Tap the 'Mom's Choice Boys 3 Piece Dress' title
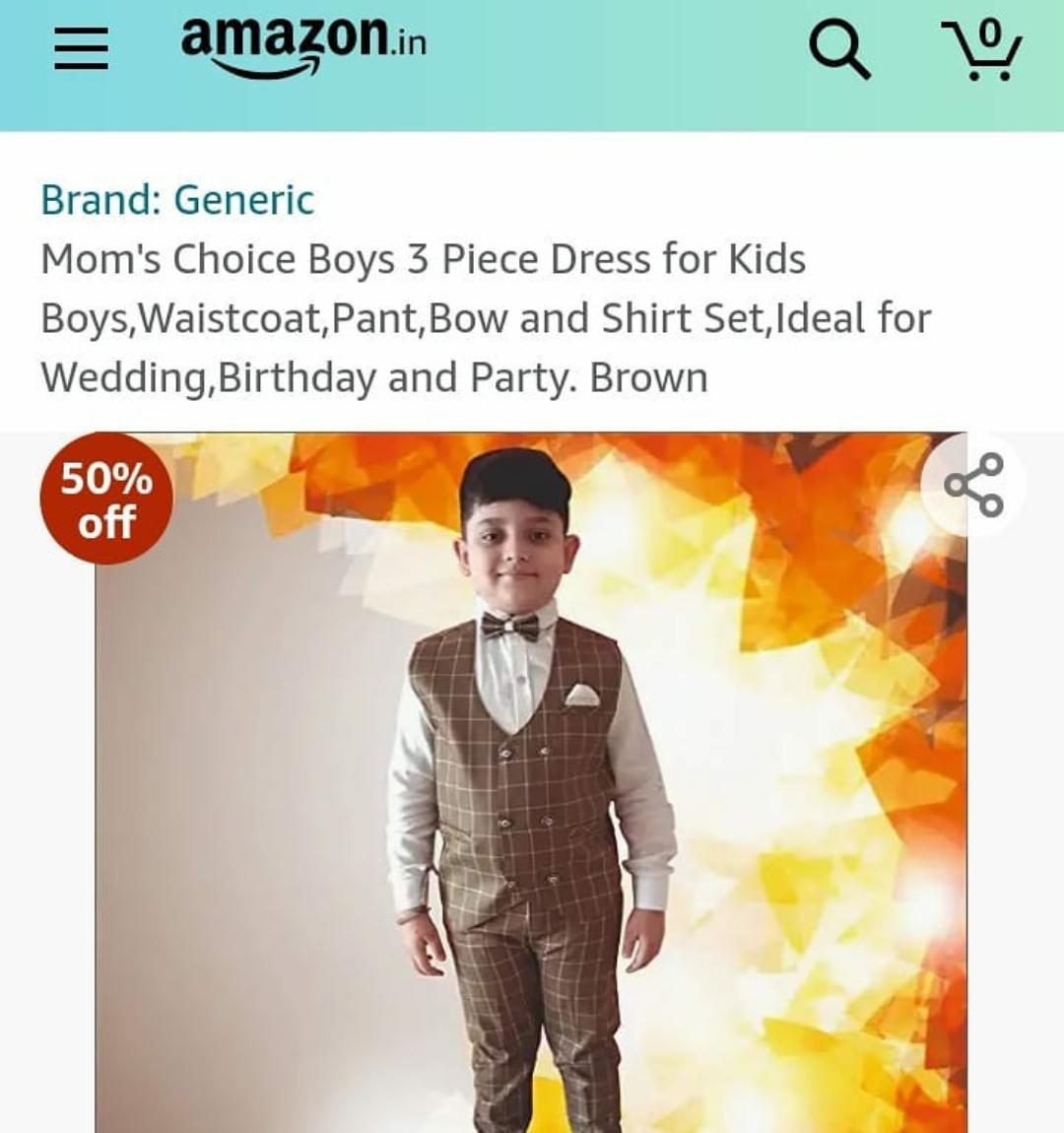Image resolution: width=1064 pixels, height=1133 pixels. [423, 260]
